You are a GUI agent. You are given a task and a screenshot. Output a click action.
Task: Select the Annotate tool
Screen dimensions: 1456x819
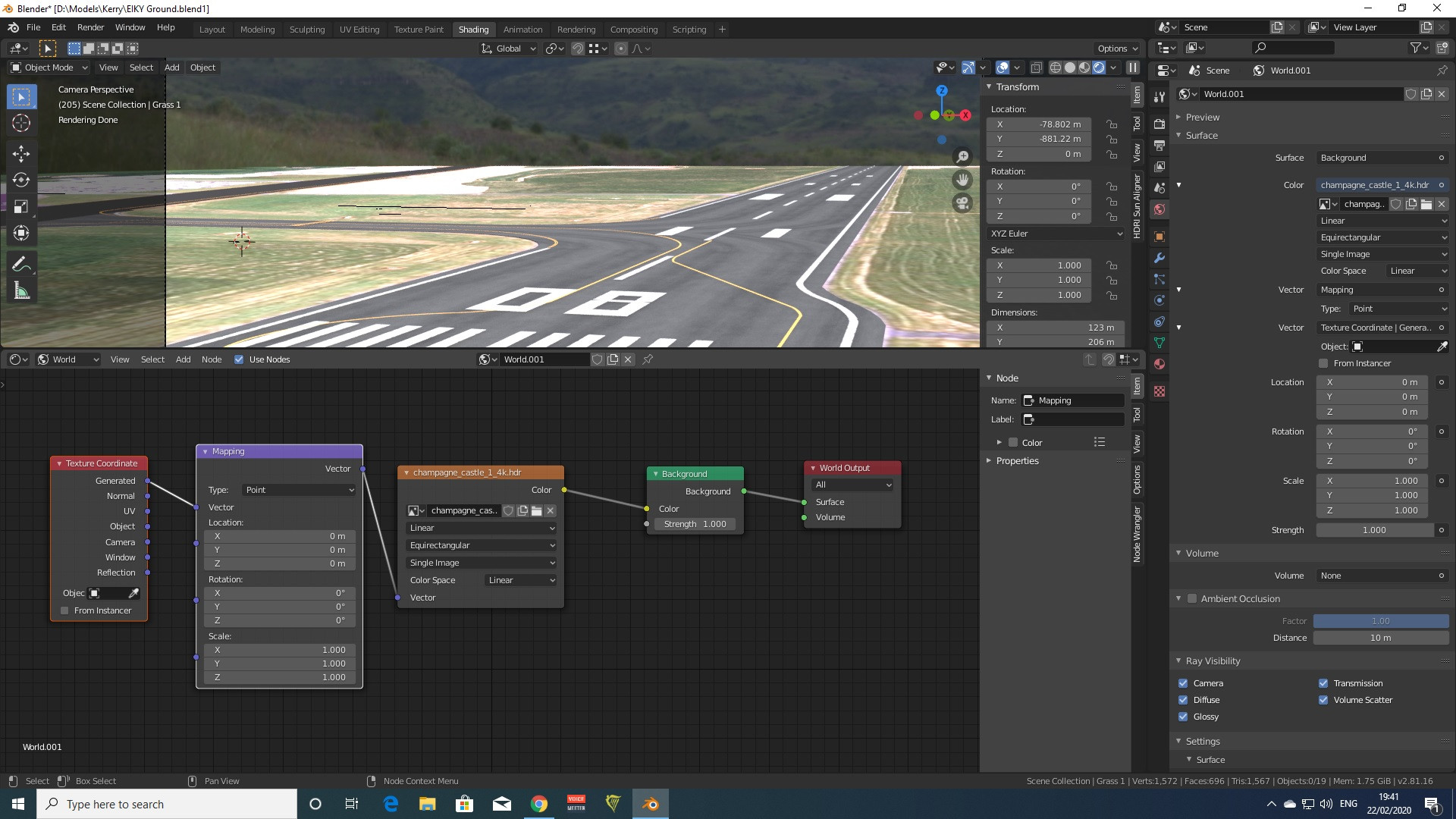tap(21, 265)
